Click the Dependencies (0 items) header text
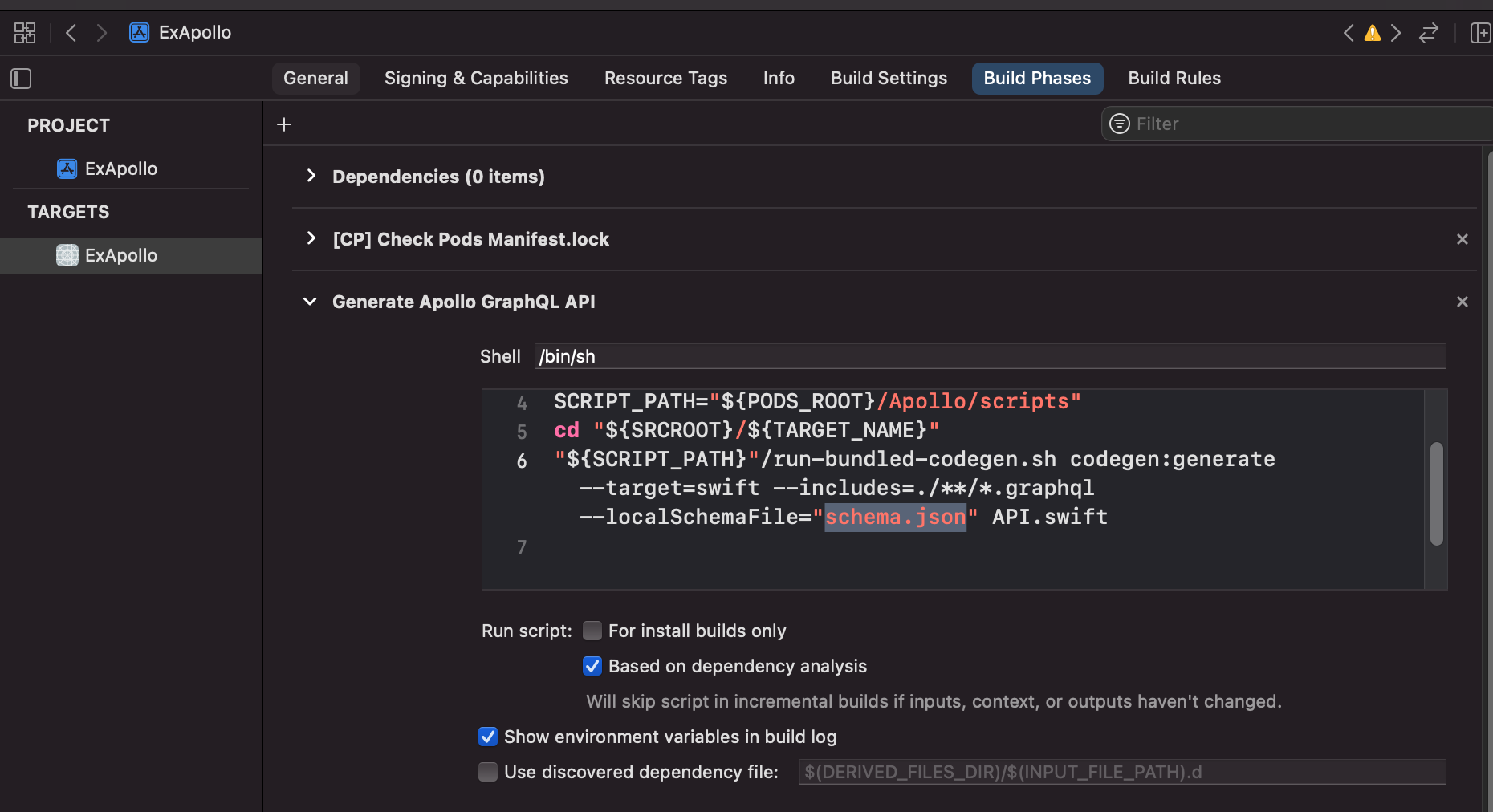The width and height of the screenshot is (1493, 812). 438,177
